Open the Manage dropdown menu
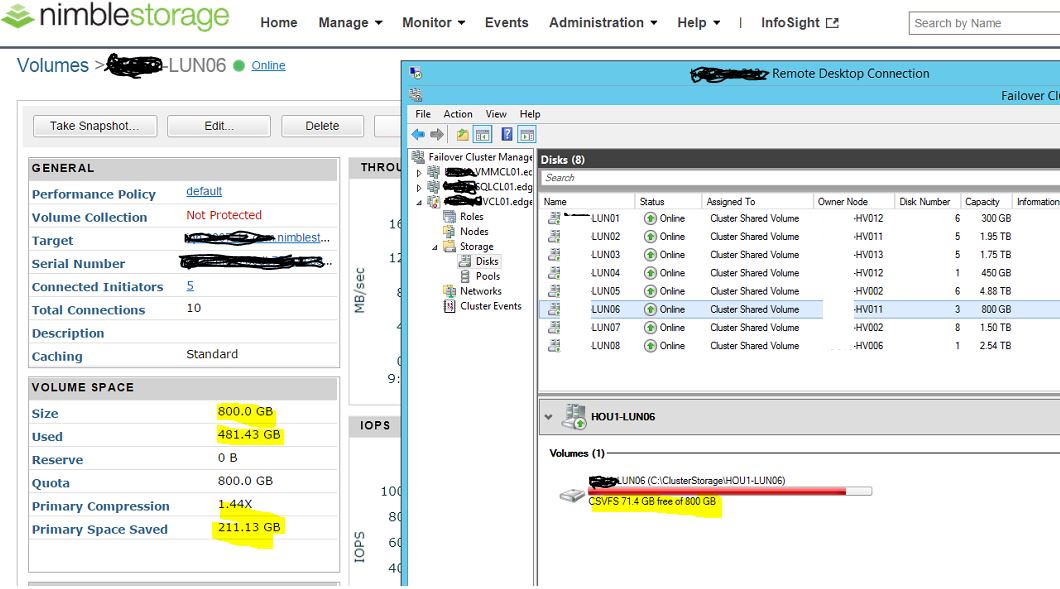The height and width of the screenshot is (589, 1060). 350,23
